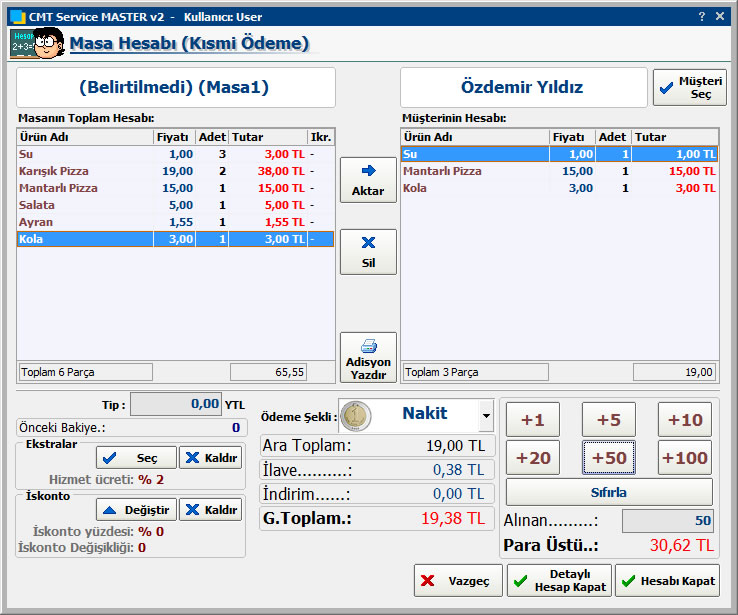738x615 pixels.
Task: Click the Alınan amount input field
Action: tap(667, 521)
